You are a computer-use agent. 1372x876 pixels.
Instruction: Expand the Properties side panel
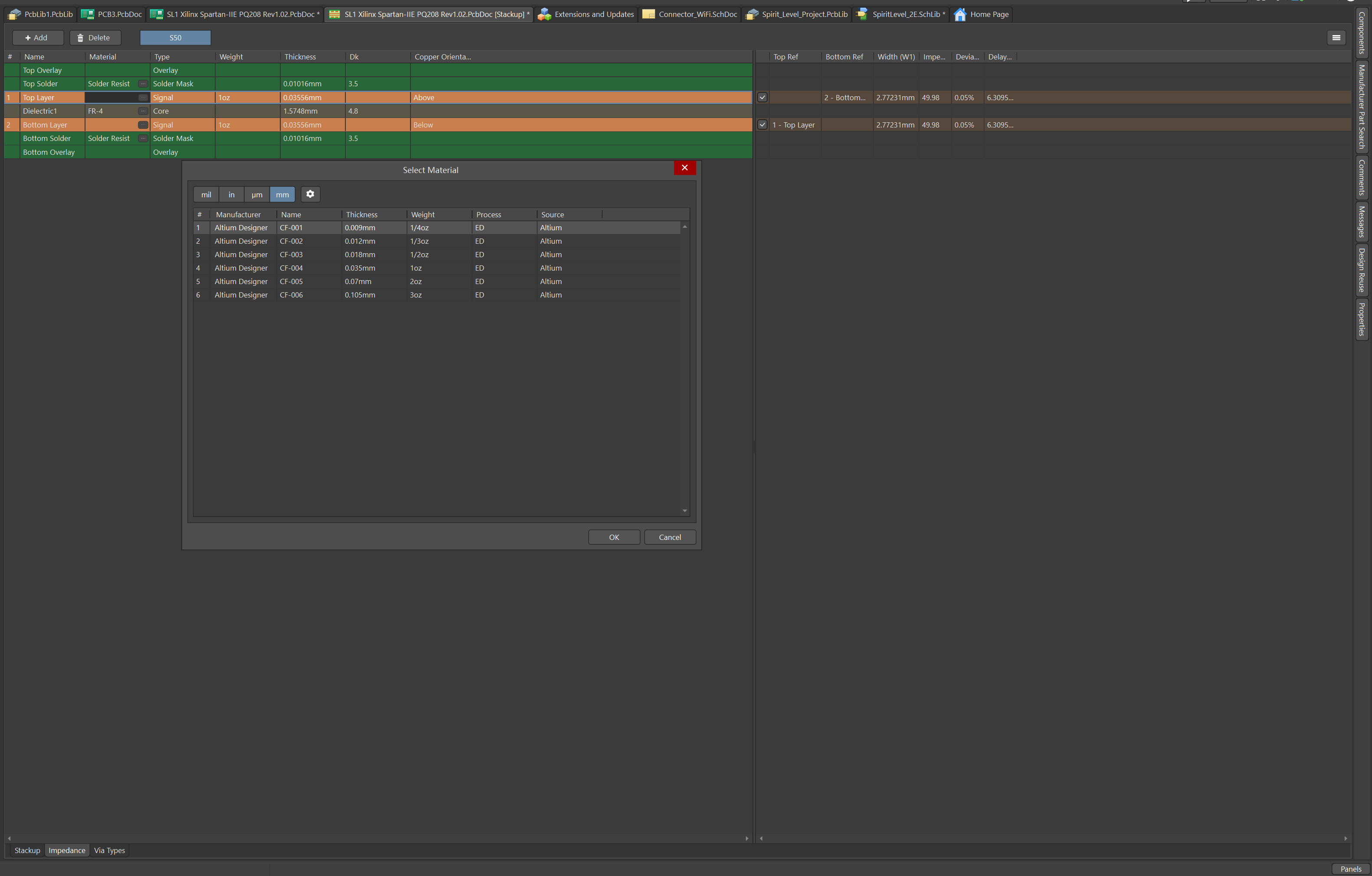point(1361,320)
